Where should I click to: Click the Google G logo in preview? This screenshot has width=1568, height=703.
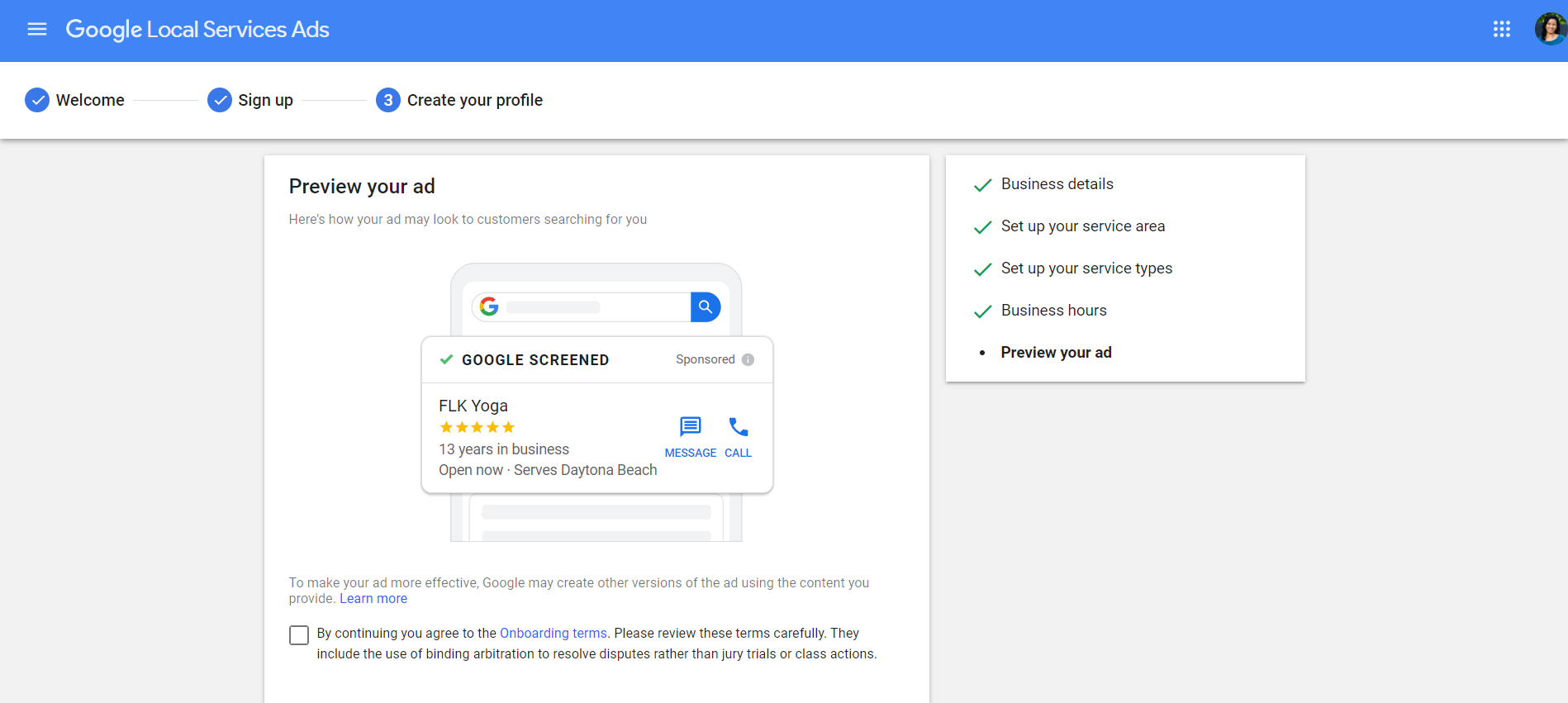(489, 307)
